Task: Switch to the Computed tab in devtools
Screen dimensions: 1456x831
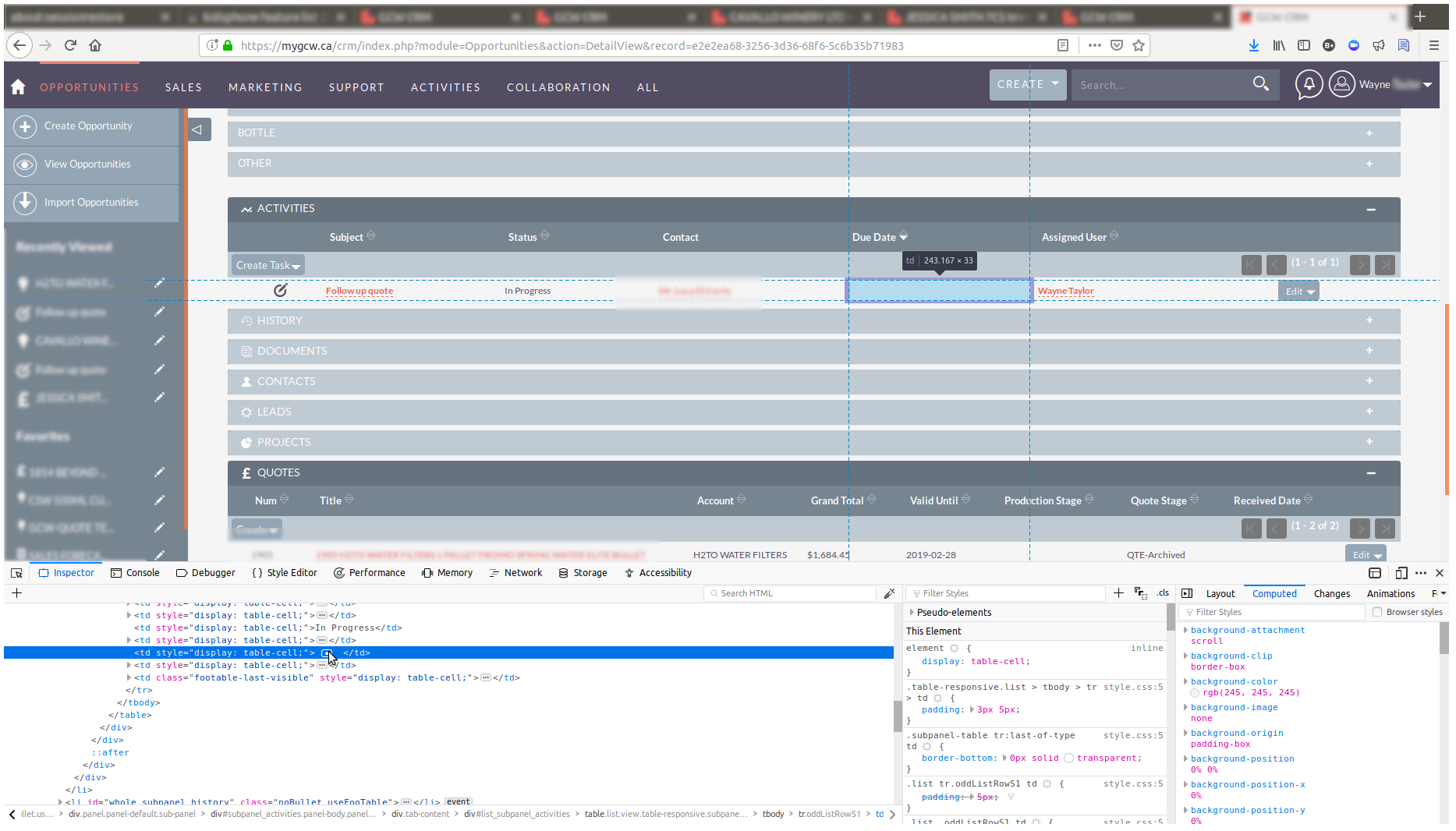Action: click(1274, 593)
